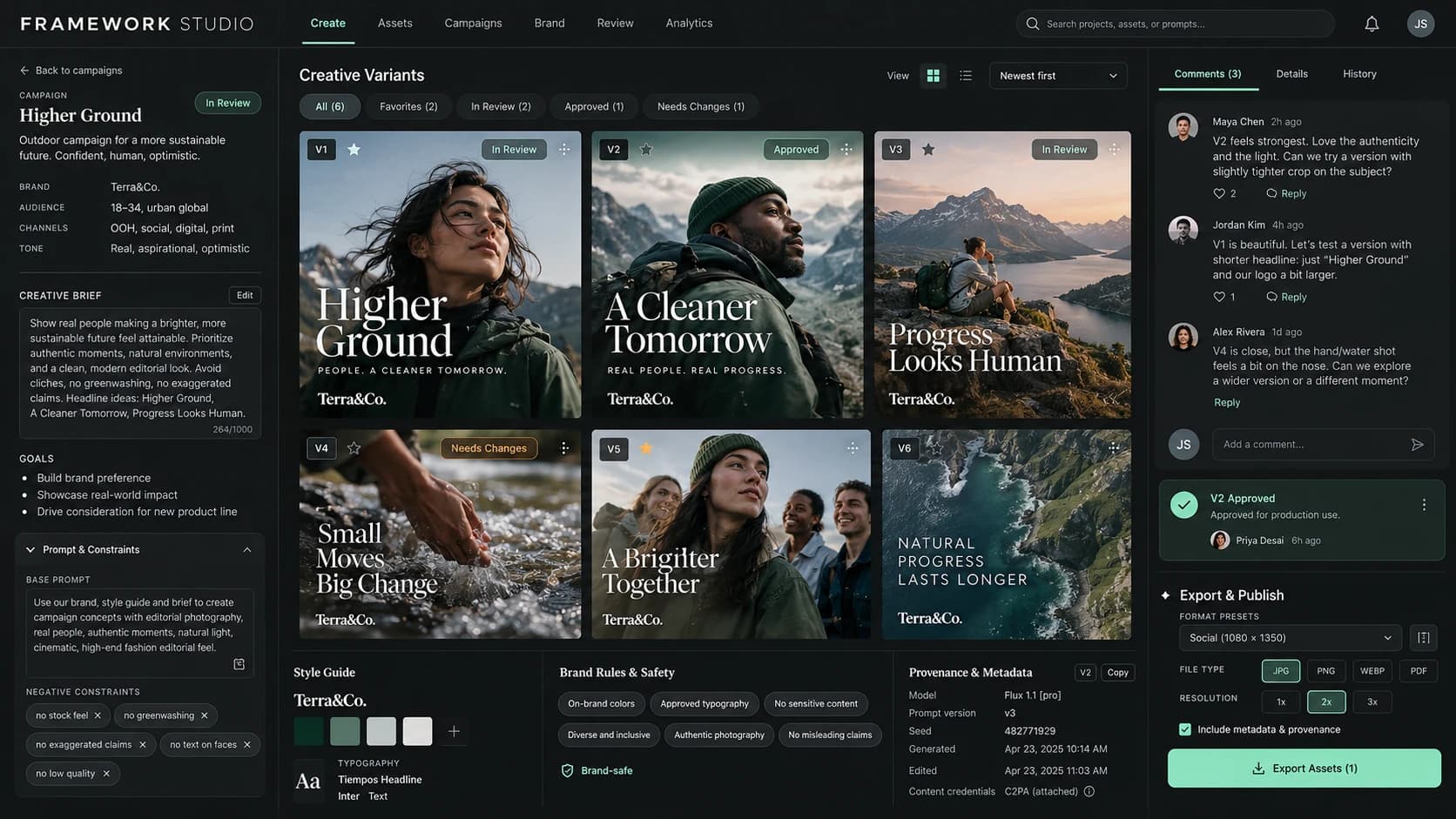Choose 1x resolution
The width and height of the screenshot is (1456, 819).
pyautogui.click(x=1281, y=702)
